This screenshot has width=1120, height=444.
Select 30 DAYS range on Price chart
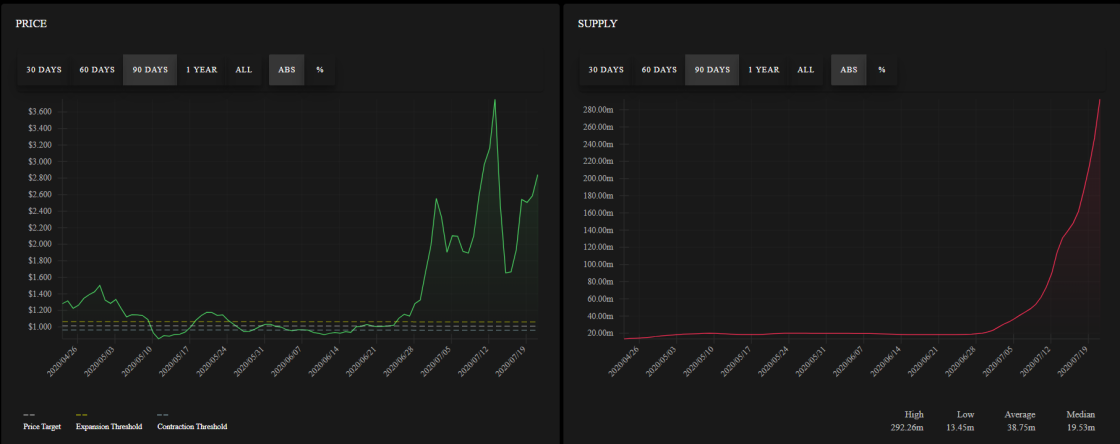tap(44, 70)
